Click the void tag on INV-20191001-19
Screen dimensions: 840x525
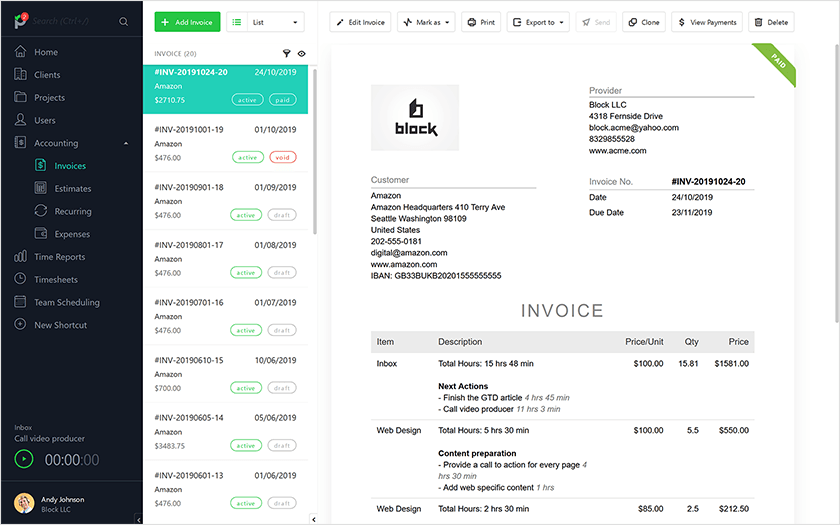tap(282, 158)
